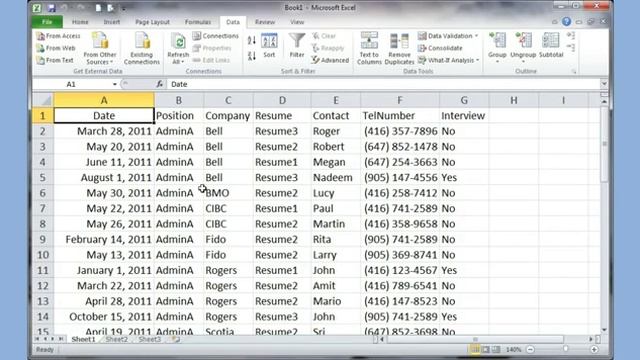Click the Insert Worksheet icon
640x360 pixels.
pyautogui.click(x=176, y=339)
